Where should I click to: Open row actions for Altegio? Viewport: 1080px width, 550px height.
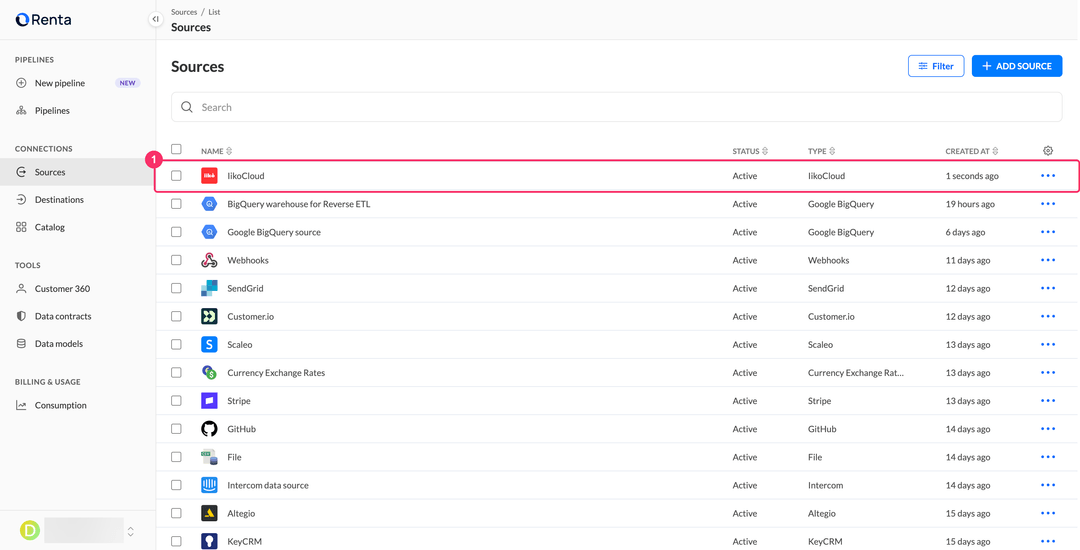point(1048,514)
